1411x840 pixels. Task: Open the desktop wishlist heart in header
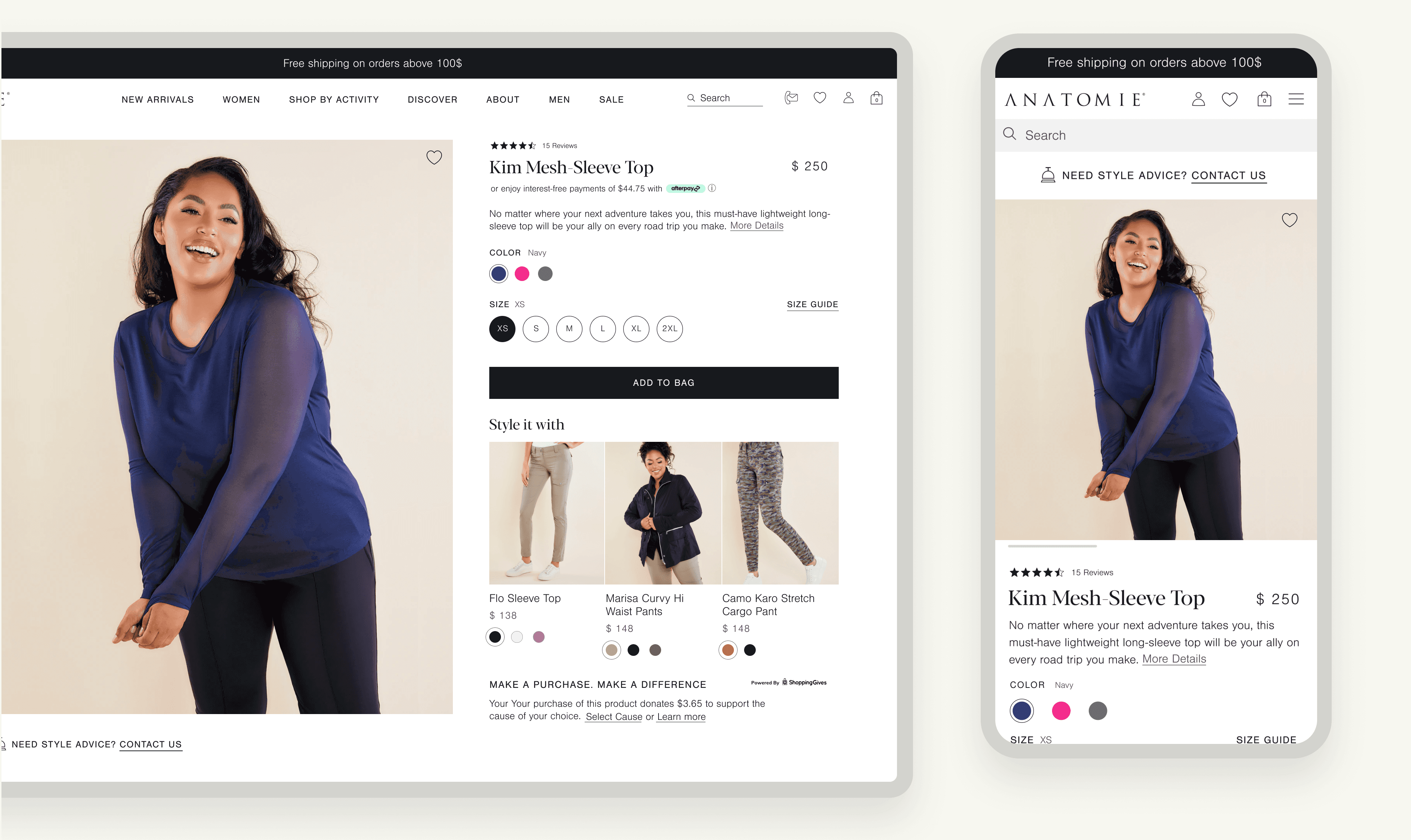click(x=819, y=98)
